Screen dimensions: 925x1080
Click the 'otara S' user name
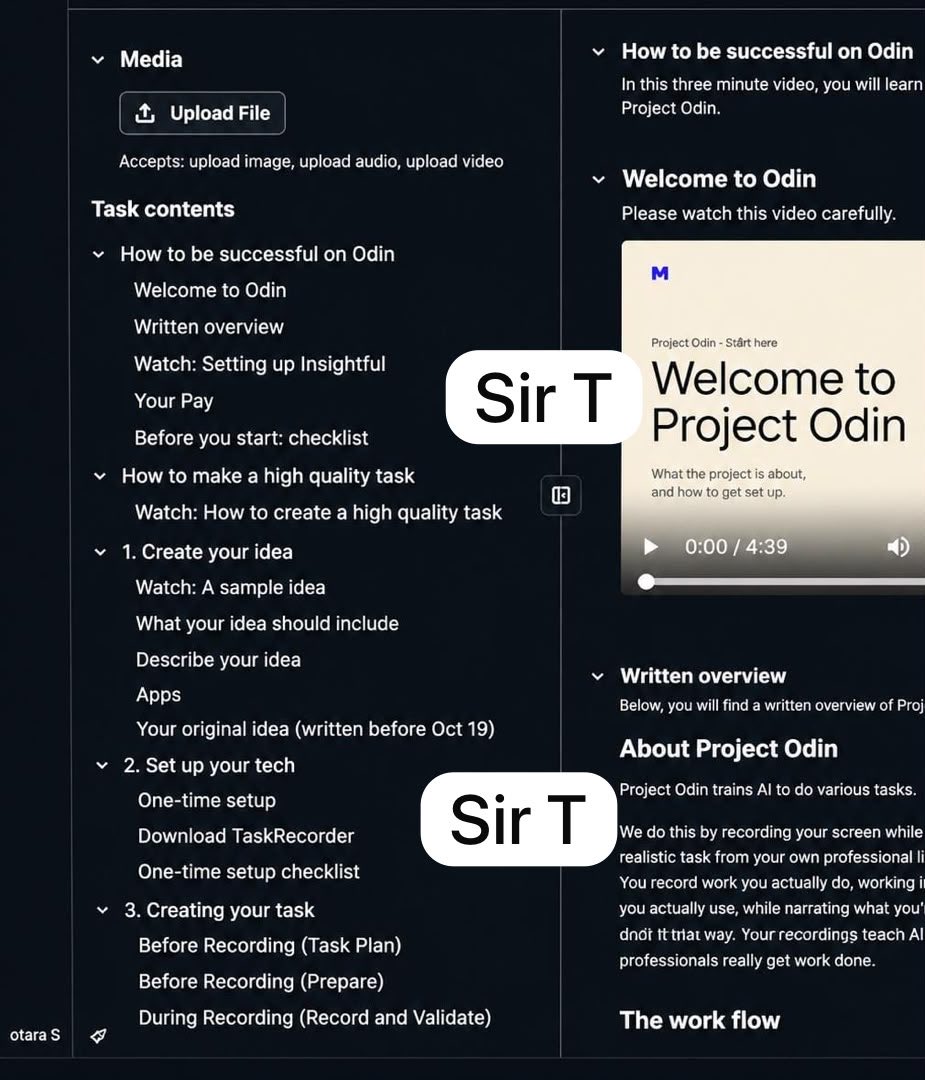[34, 1035]
